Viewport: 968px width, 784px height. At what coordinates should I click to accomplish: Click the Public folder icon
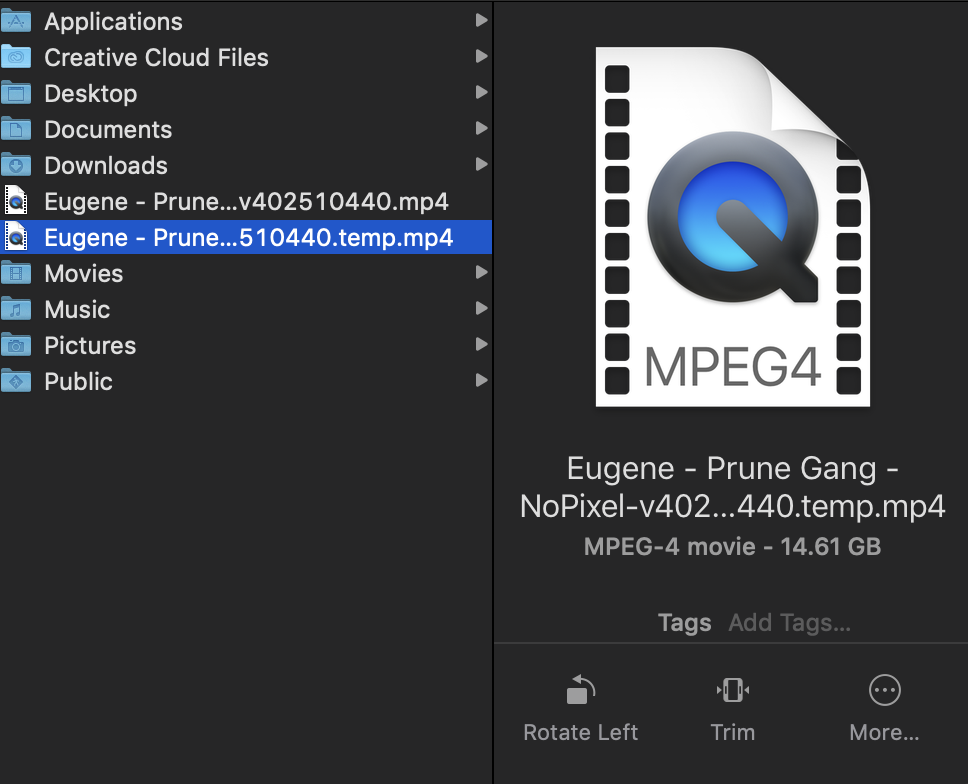click(x=16, y=380)
